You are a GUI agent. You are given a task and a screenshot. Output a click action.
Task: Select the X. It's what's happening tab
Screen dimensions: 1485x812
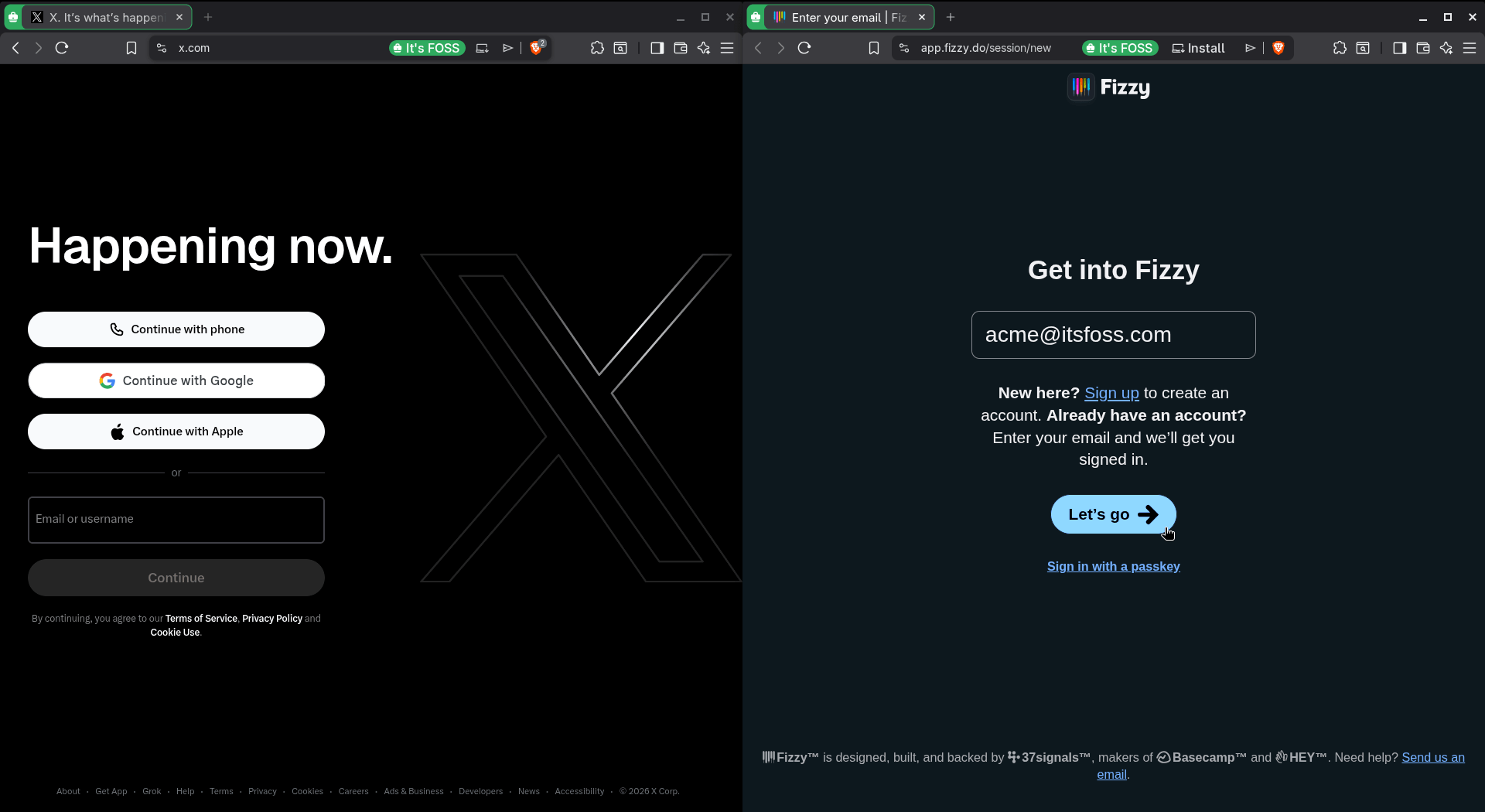click(x=107, y=17)
